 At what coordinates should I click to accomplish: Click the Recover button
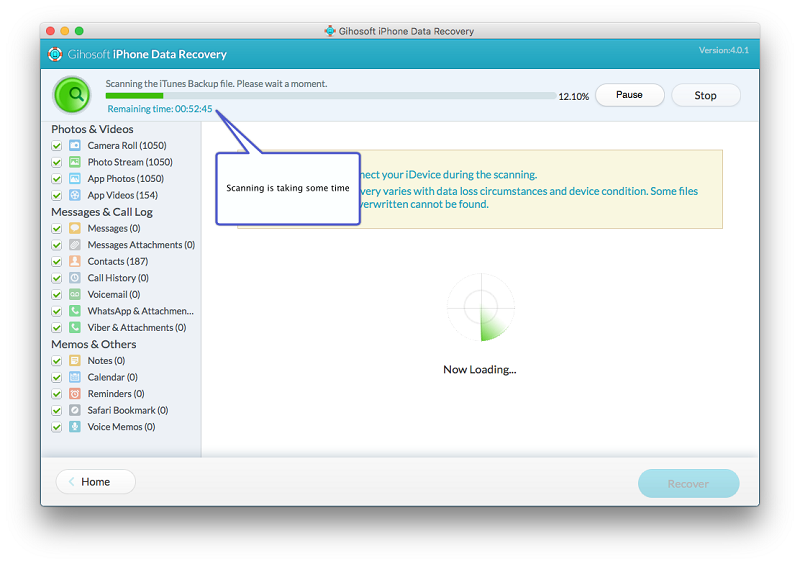point(688,483)
